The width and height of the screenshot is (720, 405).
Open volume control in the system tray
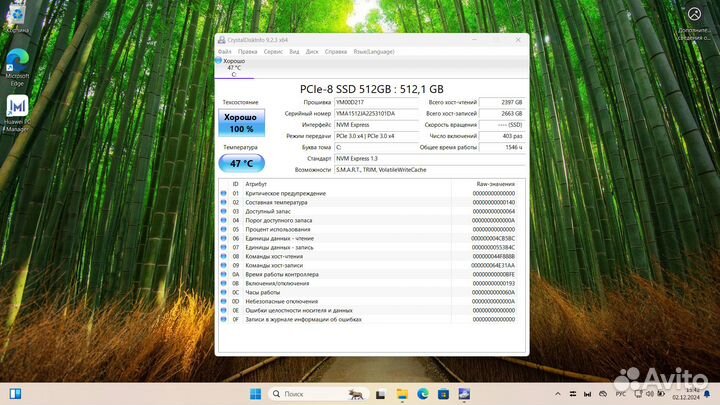[x=650, y=394]
